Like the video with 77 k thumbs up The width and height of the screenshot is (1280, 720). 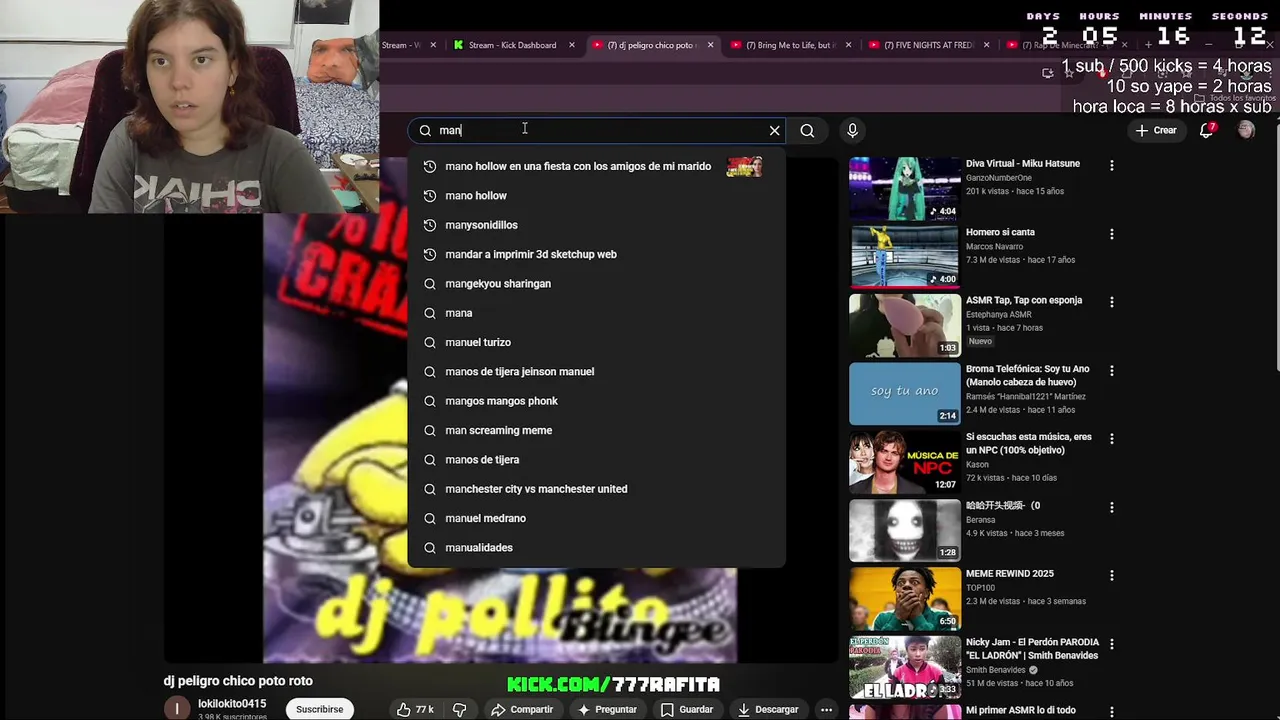point(414,709)
